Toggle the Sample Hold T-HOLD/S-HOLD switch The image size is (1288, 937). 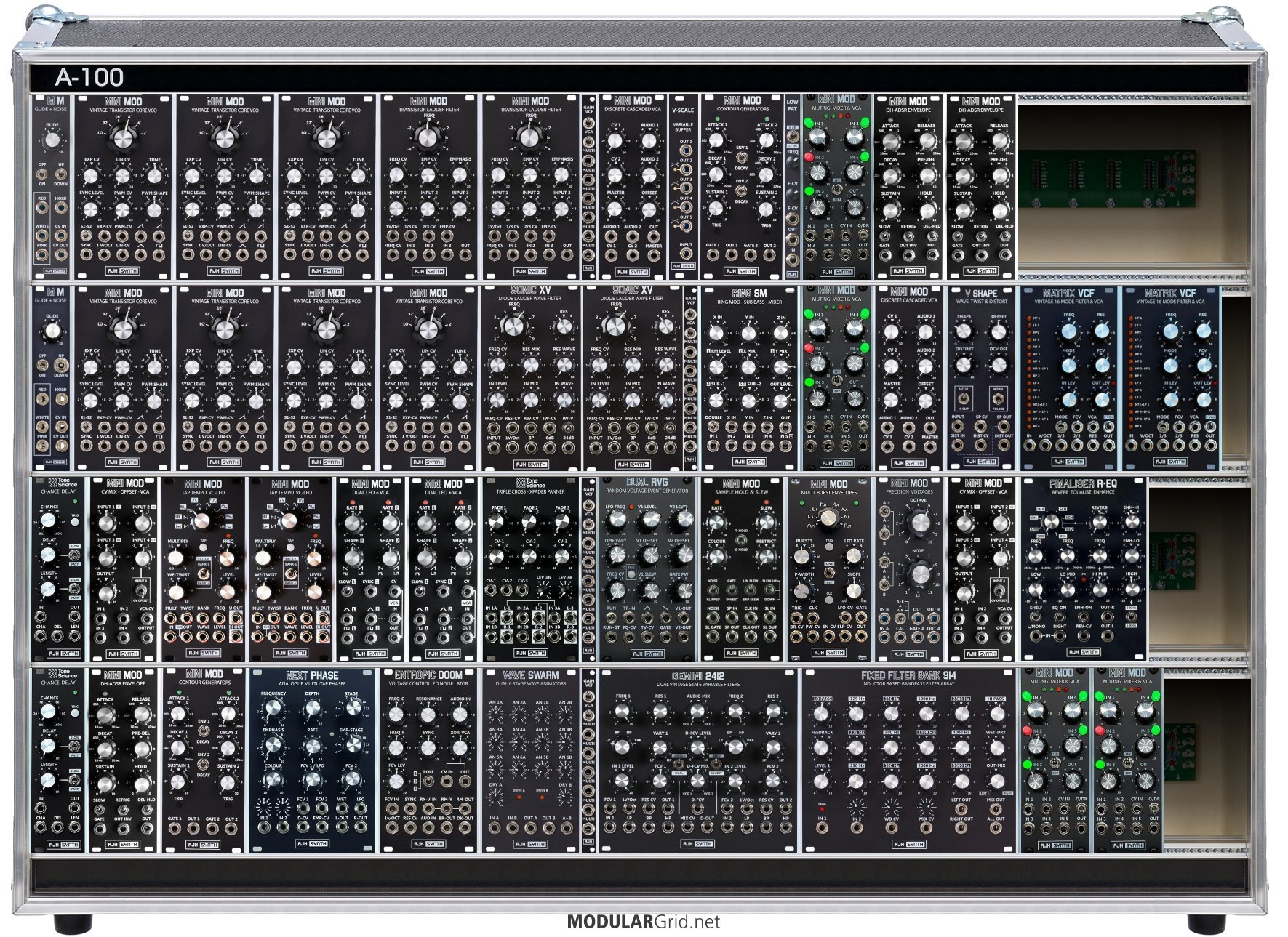click(741, 540)
